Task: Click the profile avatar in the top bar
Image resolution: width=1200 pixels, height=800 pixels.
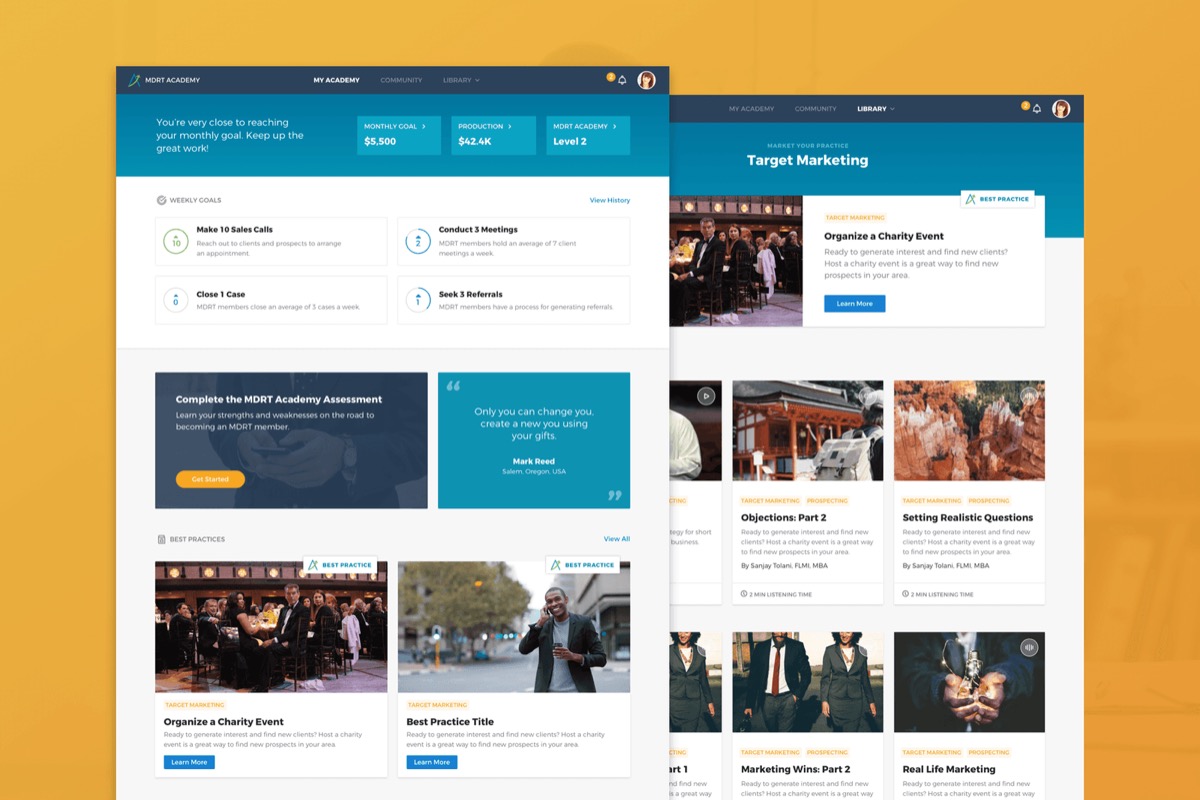Action: pyautogui.click(x=647, y=79)
